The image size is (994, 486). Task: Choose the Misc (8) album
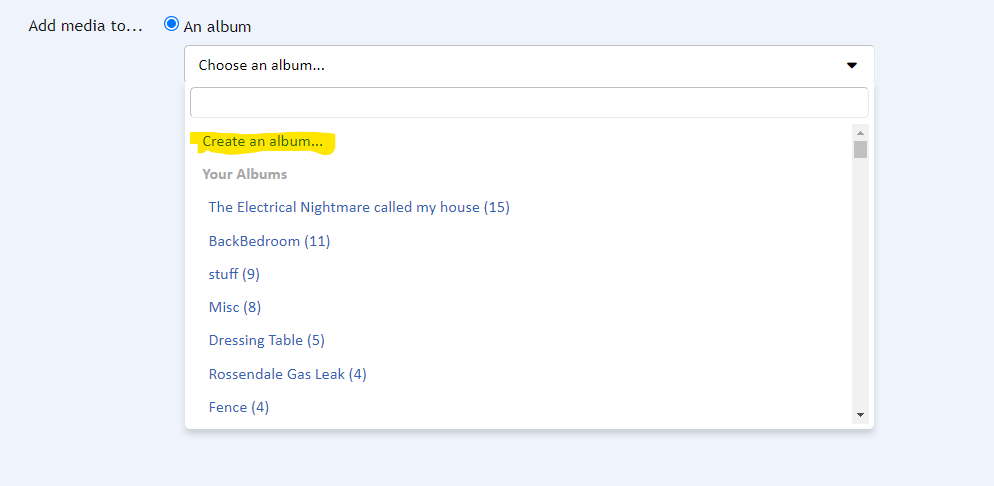click(235, 307)
